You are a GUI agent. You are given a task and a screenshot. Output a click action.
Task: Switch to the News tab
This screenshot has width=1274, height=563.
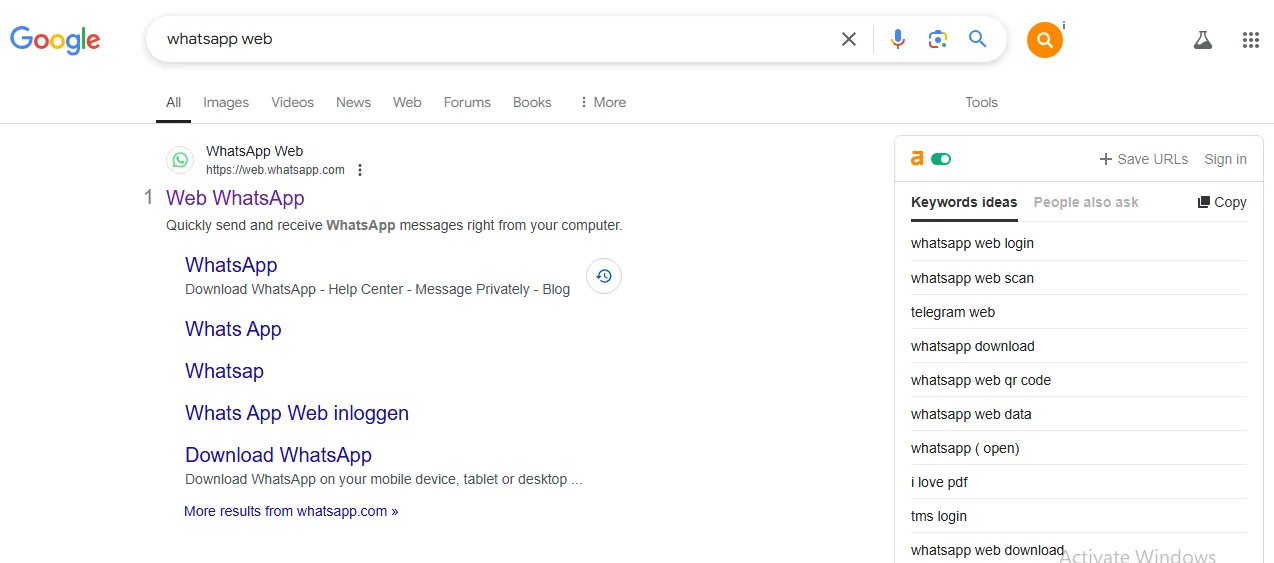(353, 102)
